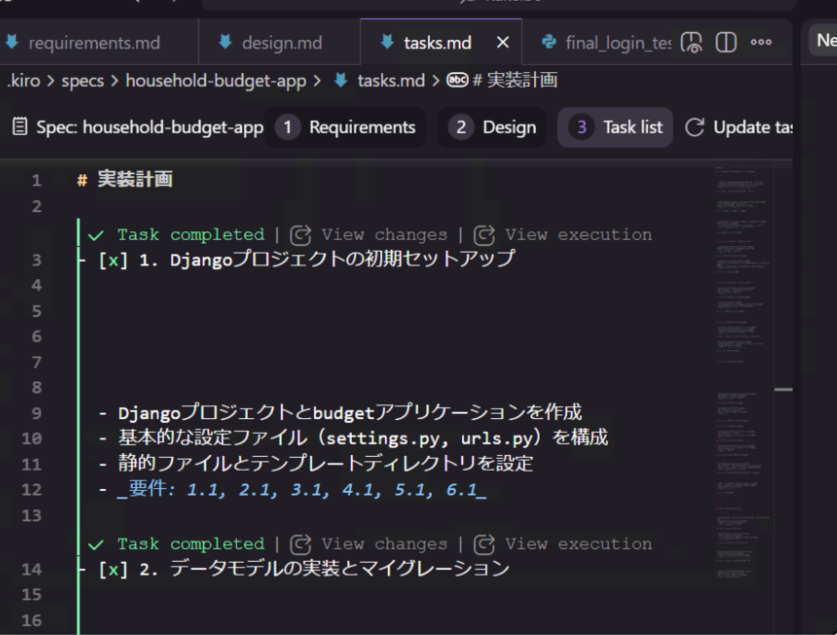Open the more actions ellipsis menu

tap(761, 42)
